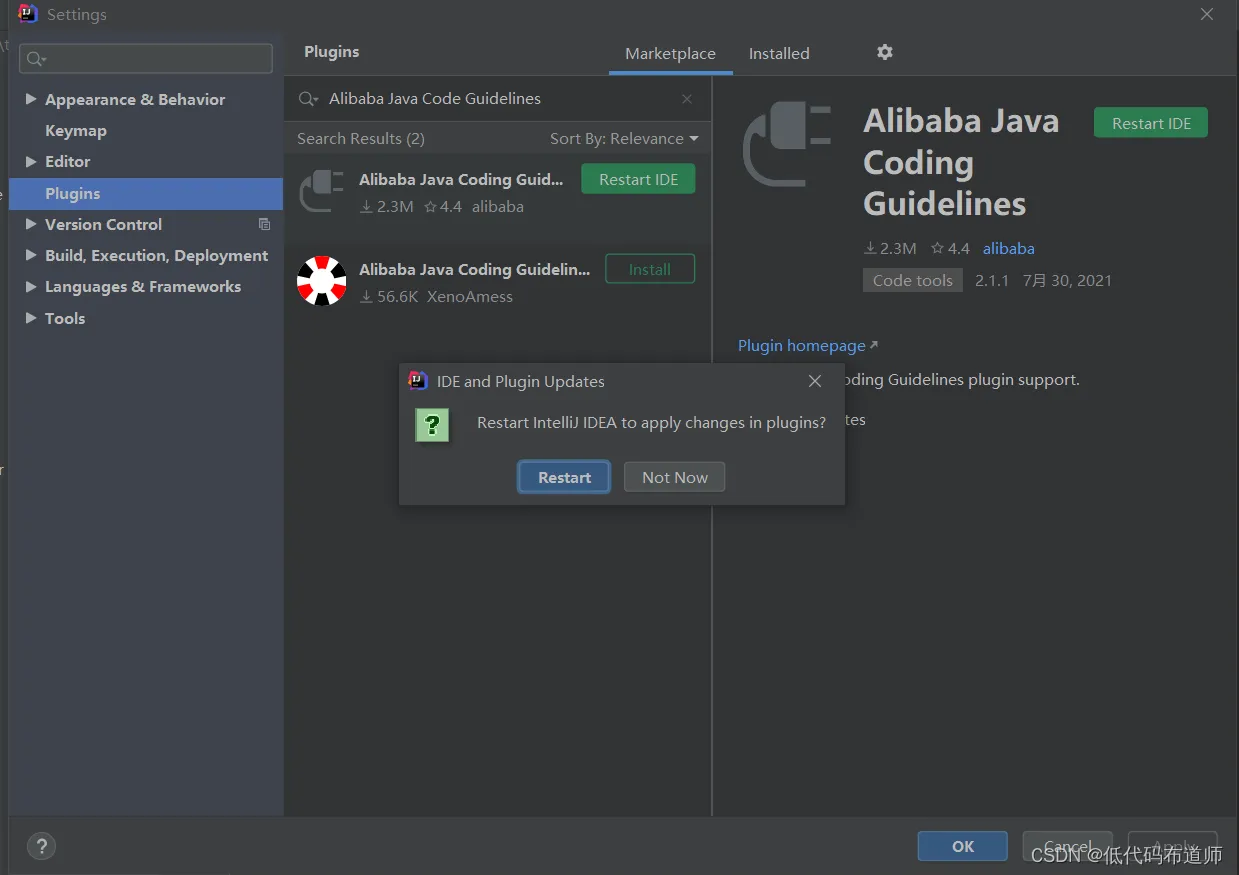The height and width of the screenshot is (875, 1239).
Task: Click Restart IDE in the search results row
Action: pos(638,179)
